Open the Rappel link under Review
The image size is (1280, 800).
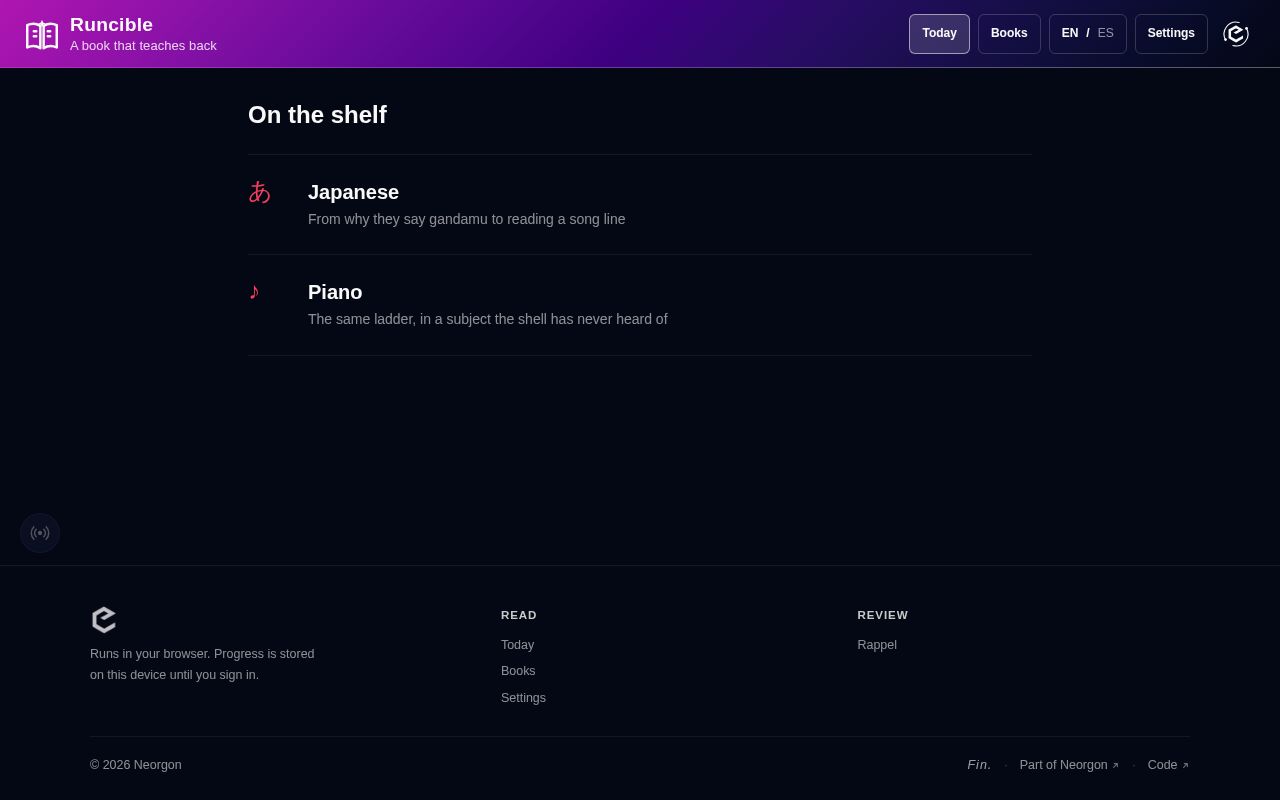(877, 645)
